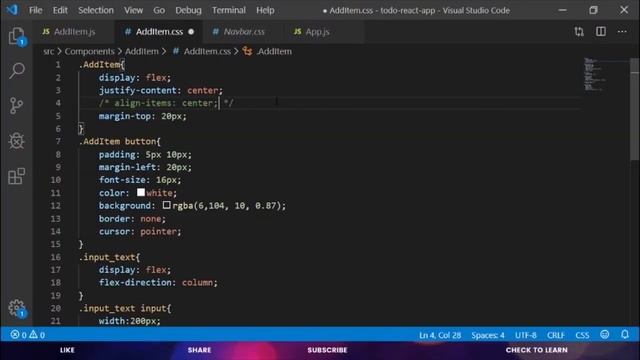640x360 pixels.
Task: Click the Open Changes compare icon
Action: [579, 31]
